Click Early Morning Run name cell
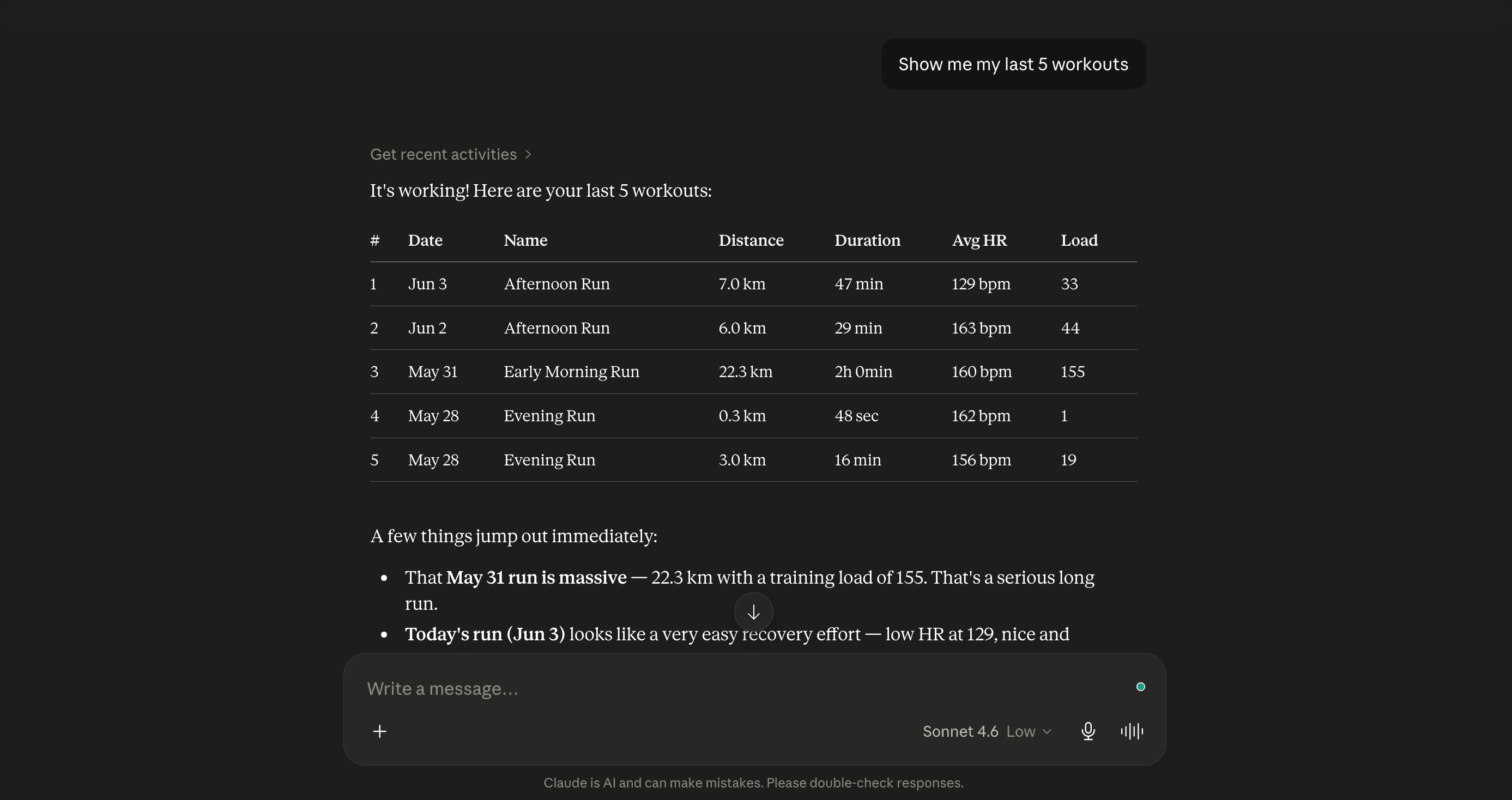This screenshot has height=800, width=1512. pos(571,372)
